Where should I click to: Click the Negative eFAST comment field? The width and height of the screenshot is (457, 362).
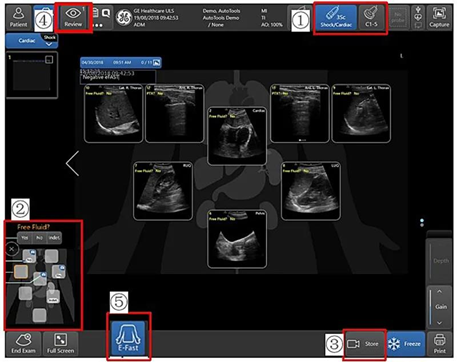point(118,77)
